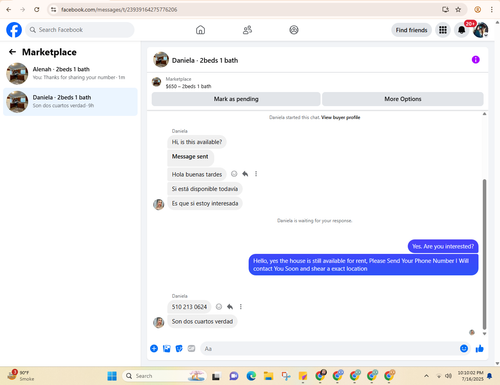The height and width of the screenshot is (385, 500).
Task: Open the Menu grid icon
Action: pyautogui.click(x=443, y=30)
